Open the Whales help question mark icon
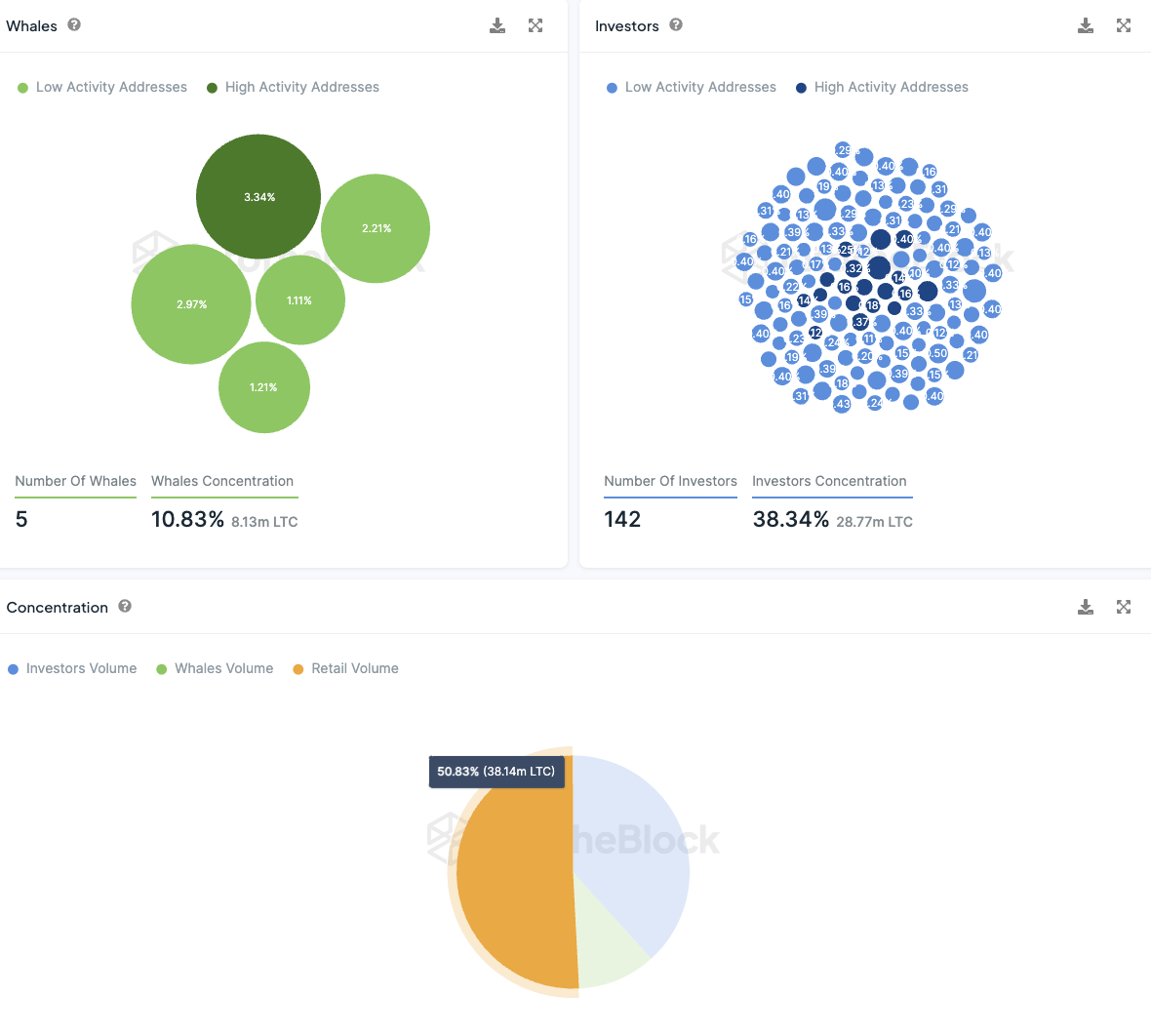 coord(74,25)
